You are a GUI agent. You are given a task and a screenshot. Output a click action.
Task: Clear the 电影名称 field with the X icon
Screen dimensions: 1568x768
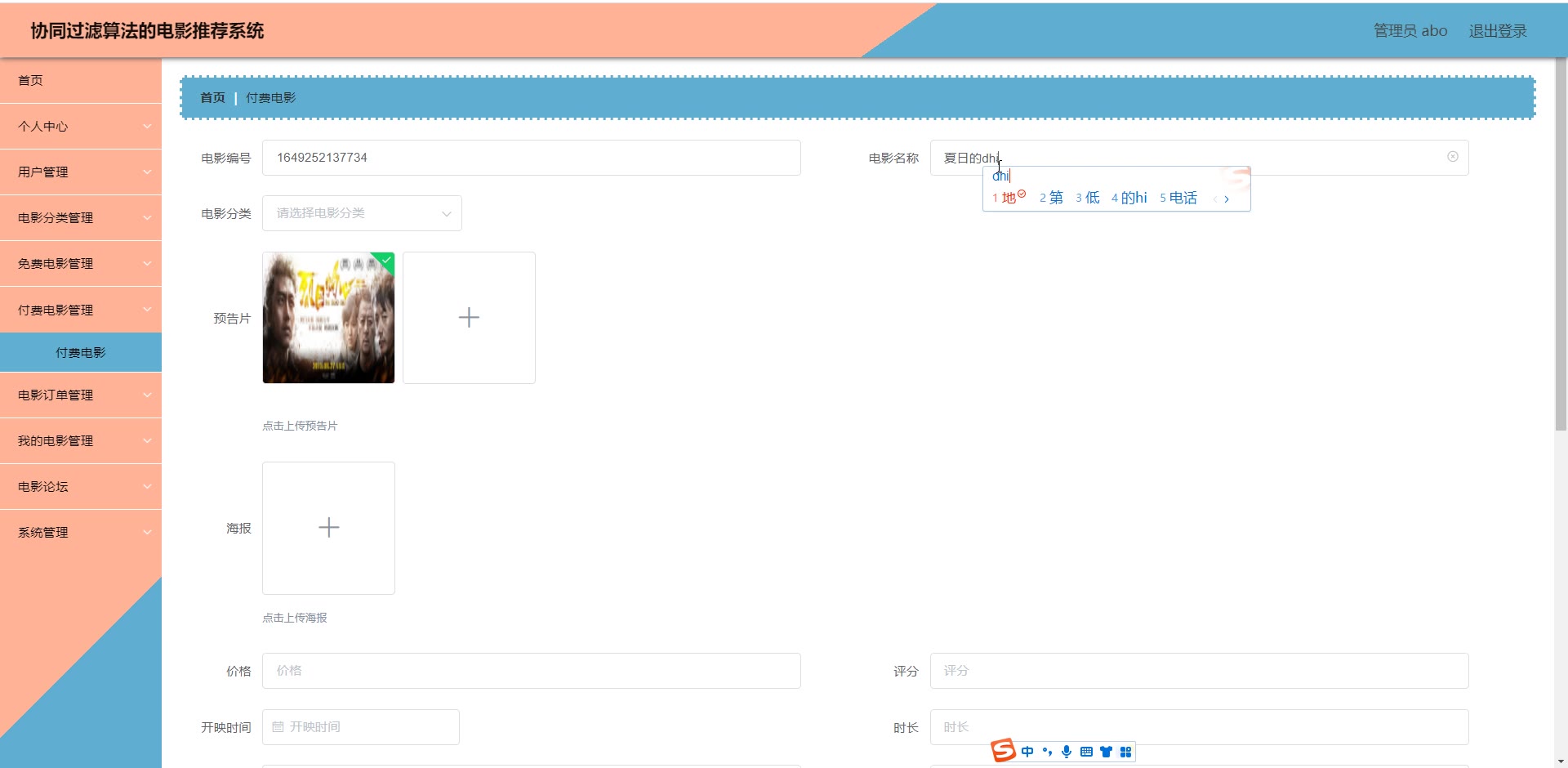(1453, 157)
